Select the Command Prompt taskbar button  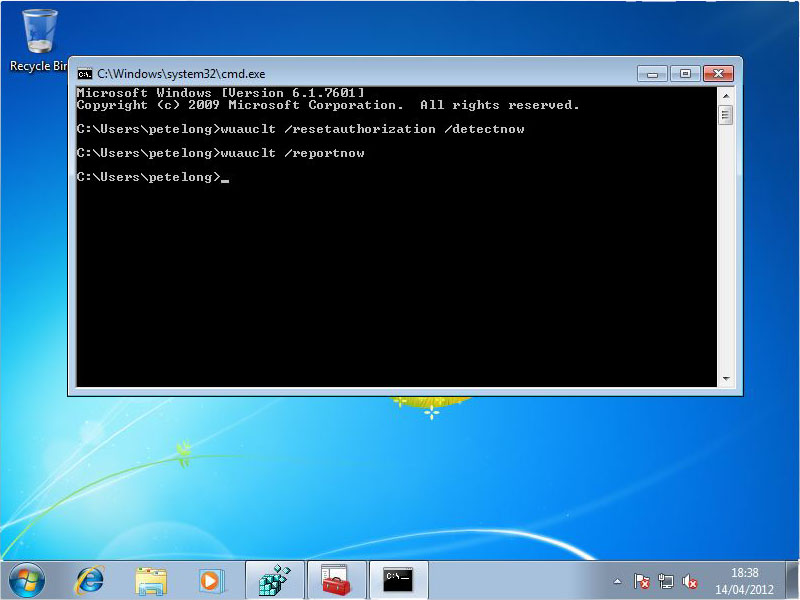(x=398, y=580)
